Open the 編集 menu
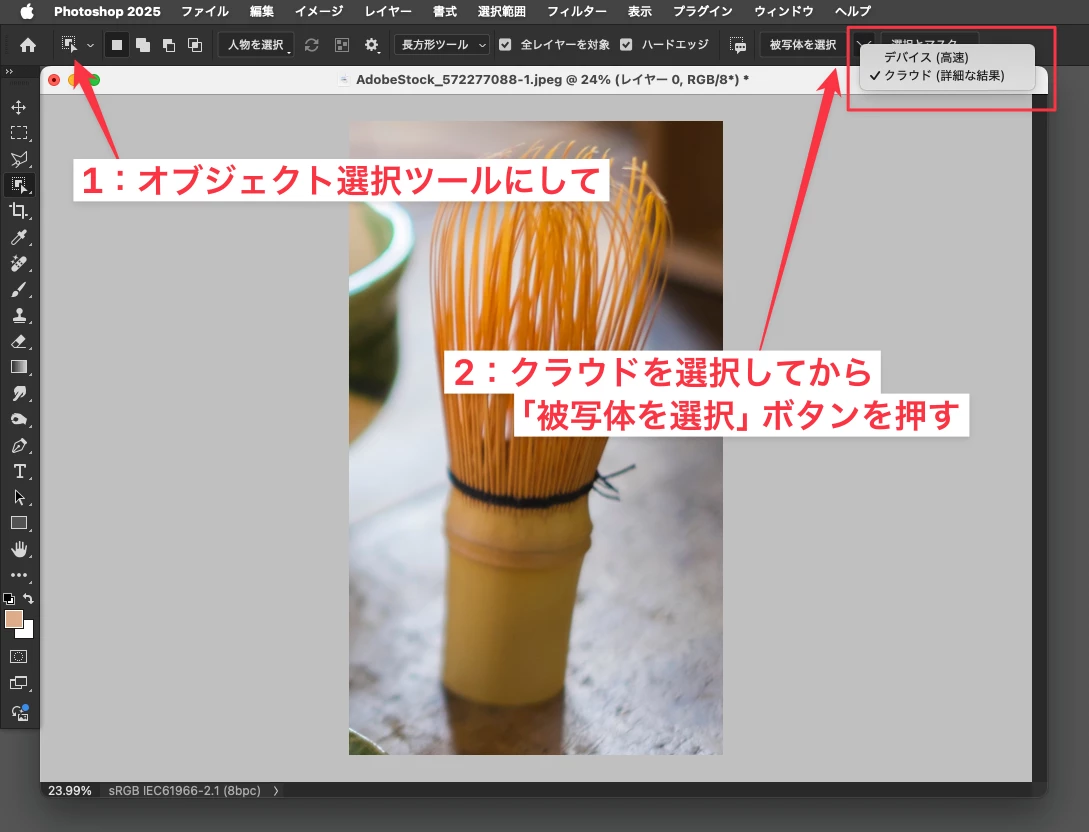Viewport: 1089px width, 832px height. pos(262,11)
